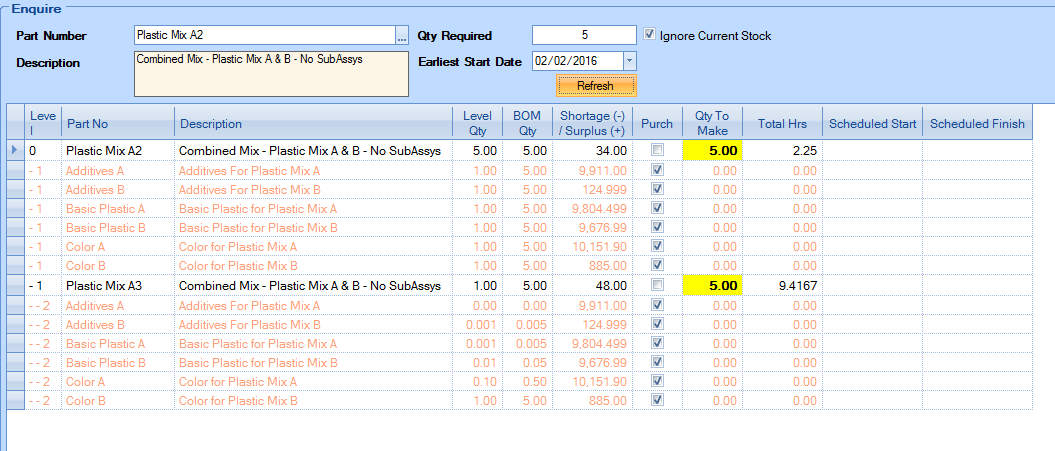Viewport: 1055px width, 451px height.
Task: Select the yellow Qty To Make cell for Plastic Mix A3
Action: click(712, 285)
